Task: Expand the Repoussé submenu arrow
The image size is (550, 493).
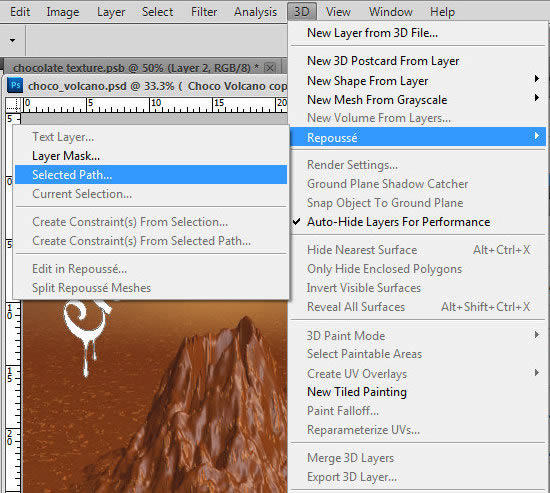Action: [x=537, y=136]
